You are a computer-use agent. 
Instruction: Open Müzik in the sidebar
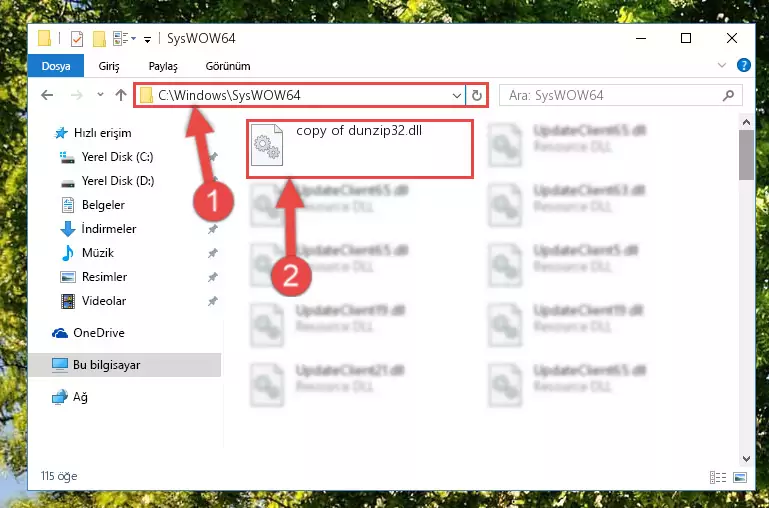98,253
